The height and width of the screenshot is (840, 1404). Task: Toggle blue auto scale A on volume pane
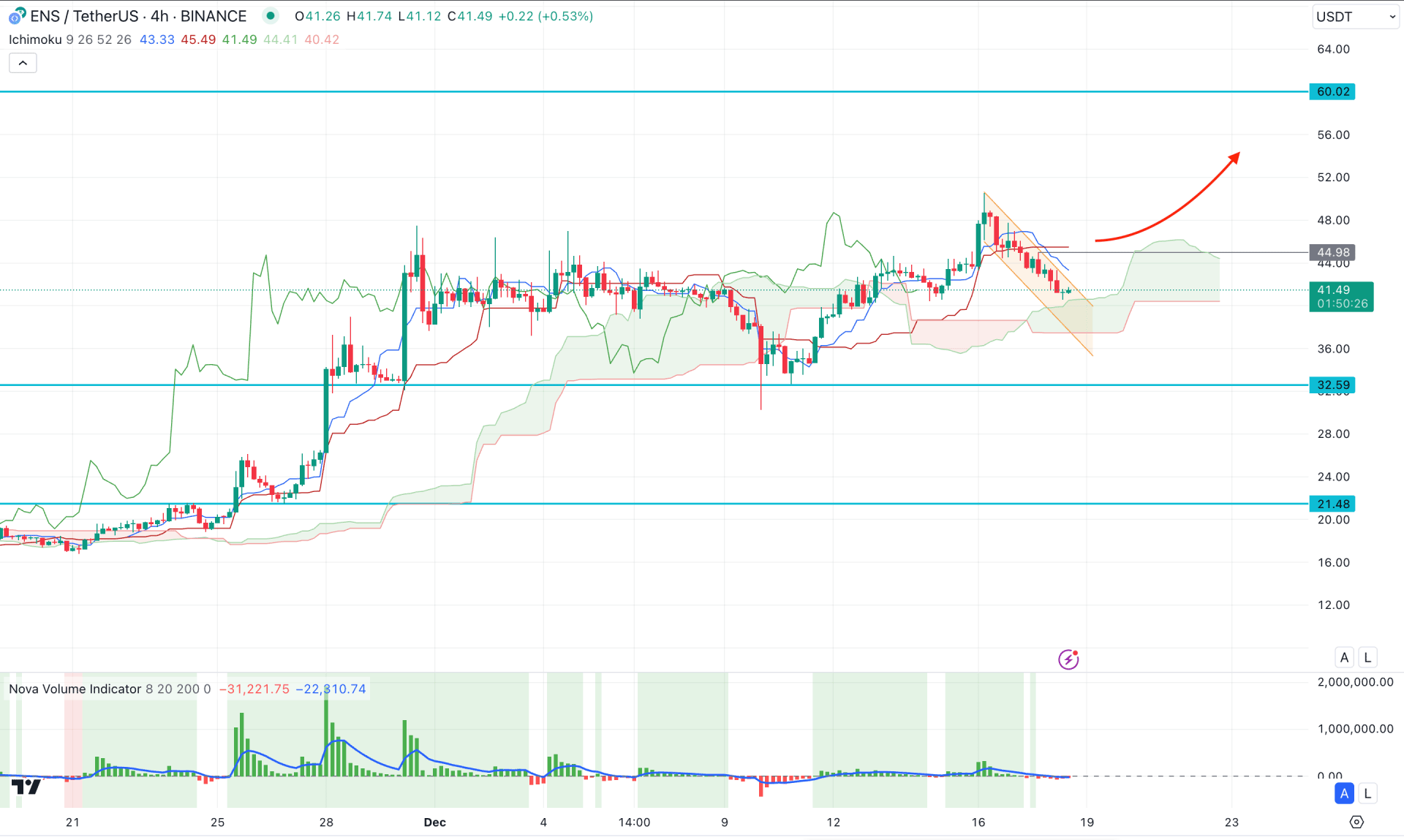(x=1344, y=793)
